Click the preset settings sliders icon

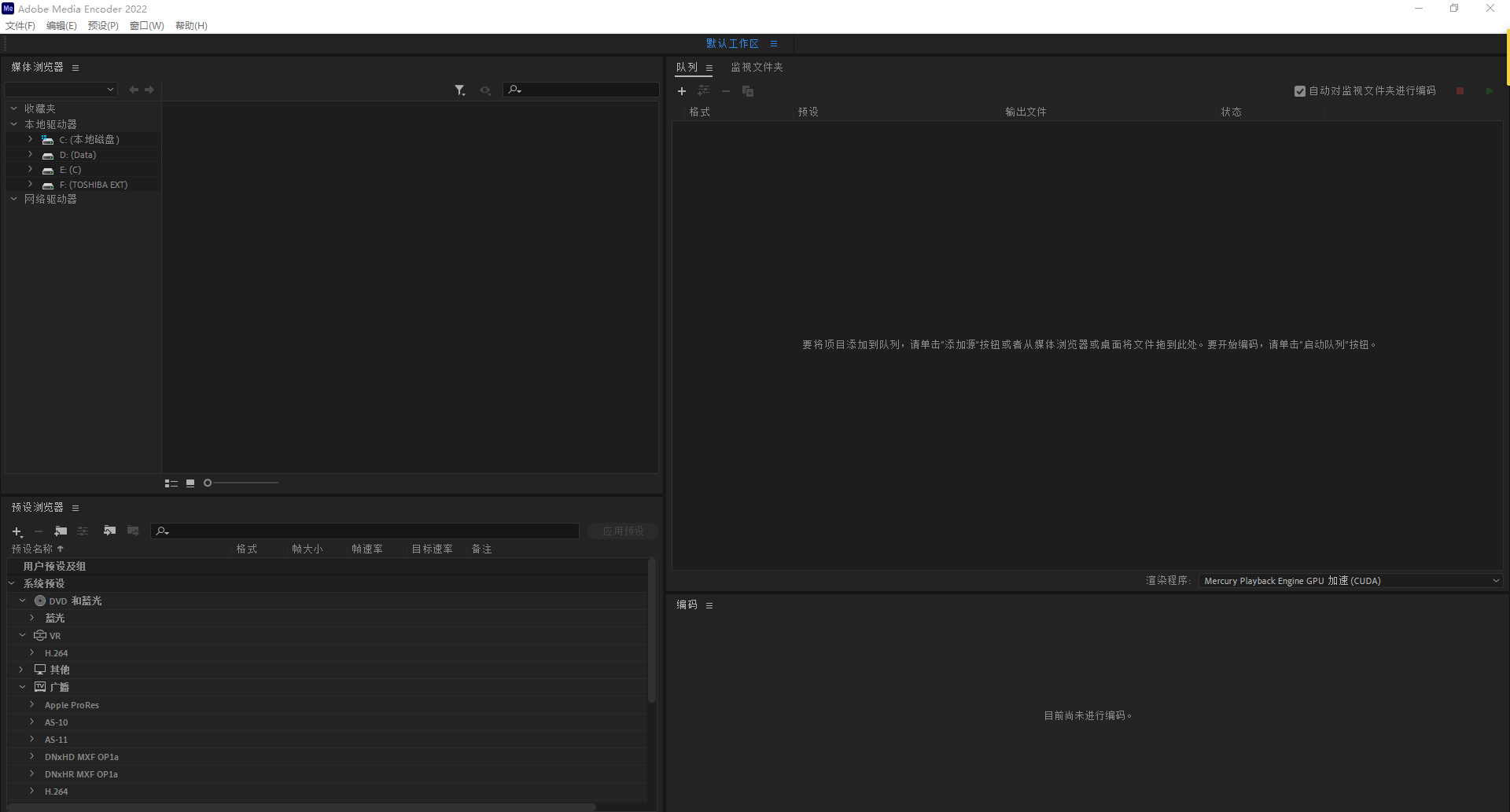click(x=83, y=531)
